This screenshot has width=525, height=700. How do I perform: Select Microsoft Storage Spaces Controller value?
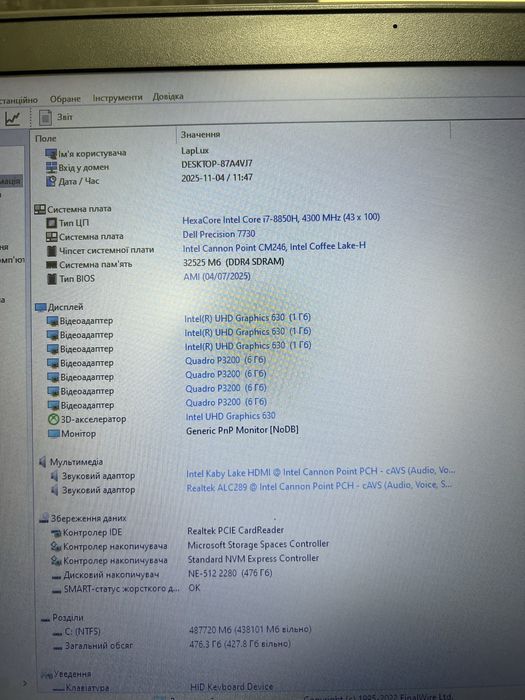[x=258, y=544]
